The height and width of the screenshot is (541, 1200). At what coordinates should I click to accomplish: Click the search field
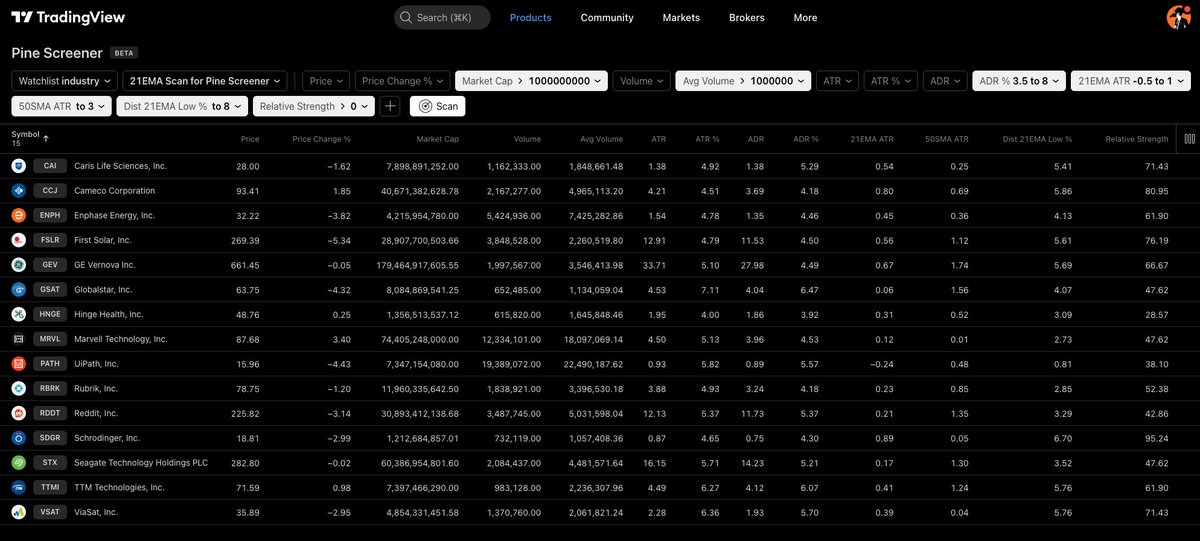coord(442,17)
